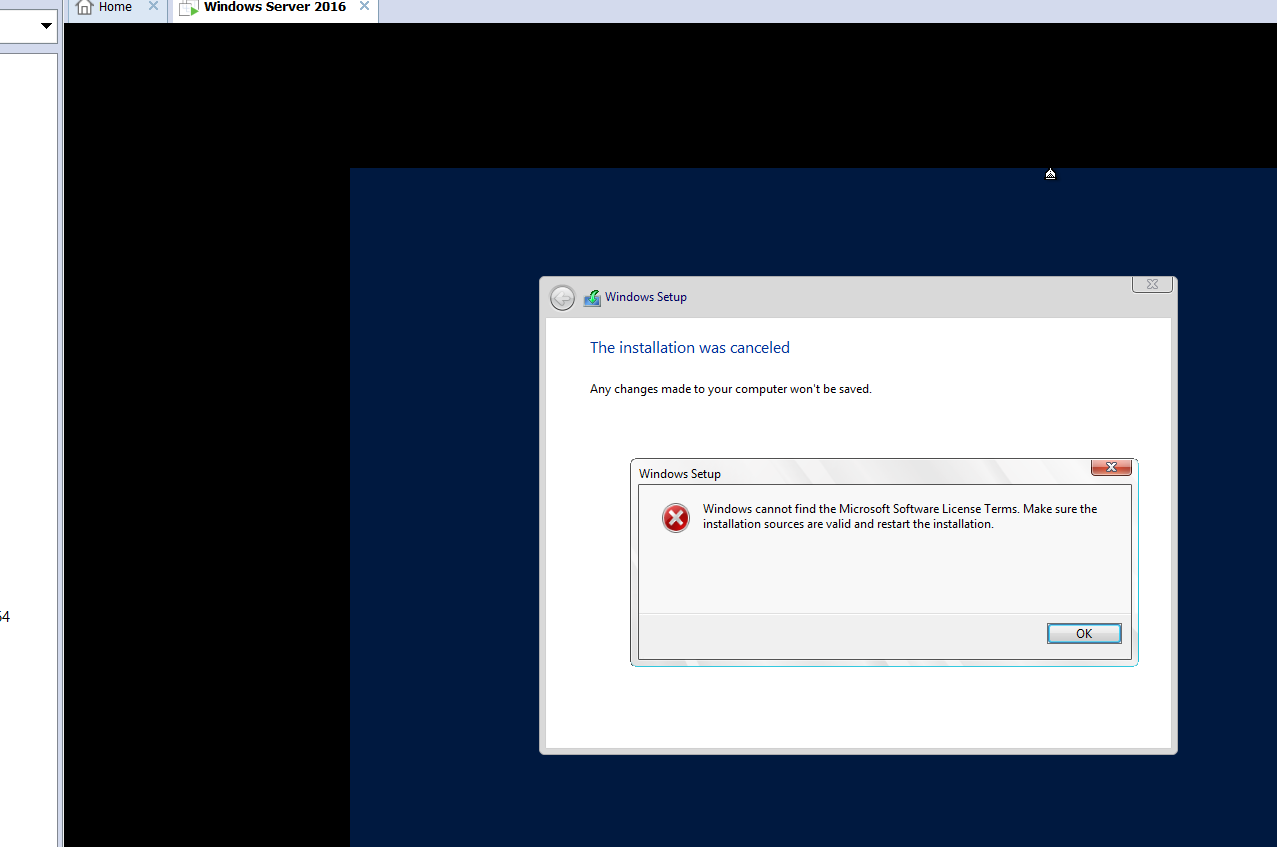
Task: Dismiss the Windows Setup error dialog via its X
Action: (1110, 467)
